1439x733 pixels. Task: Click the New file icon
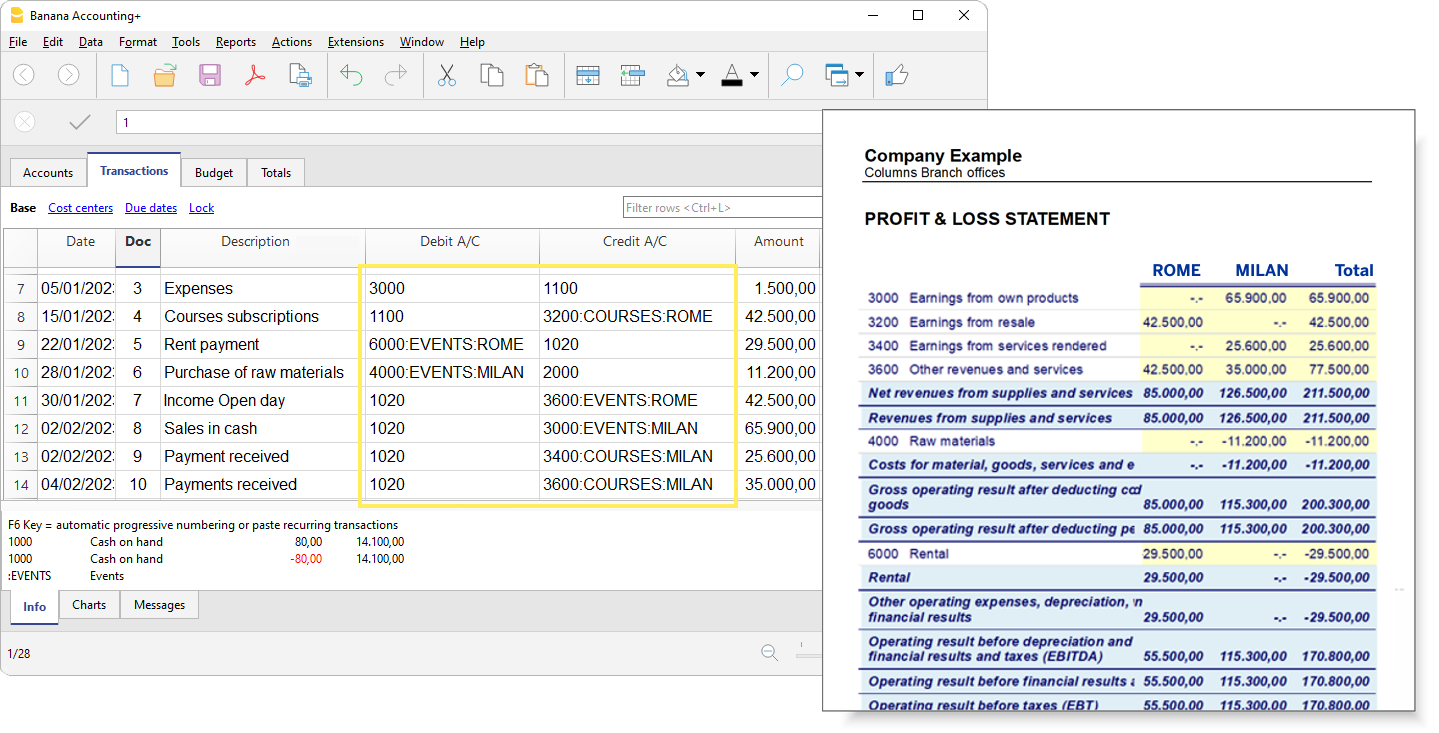pos(120,75)
